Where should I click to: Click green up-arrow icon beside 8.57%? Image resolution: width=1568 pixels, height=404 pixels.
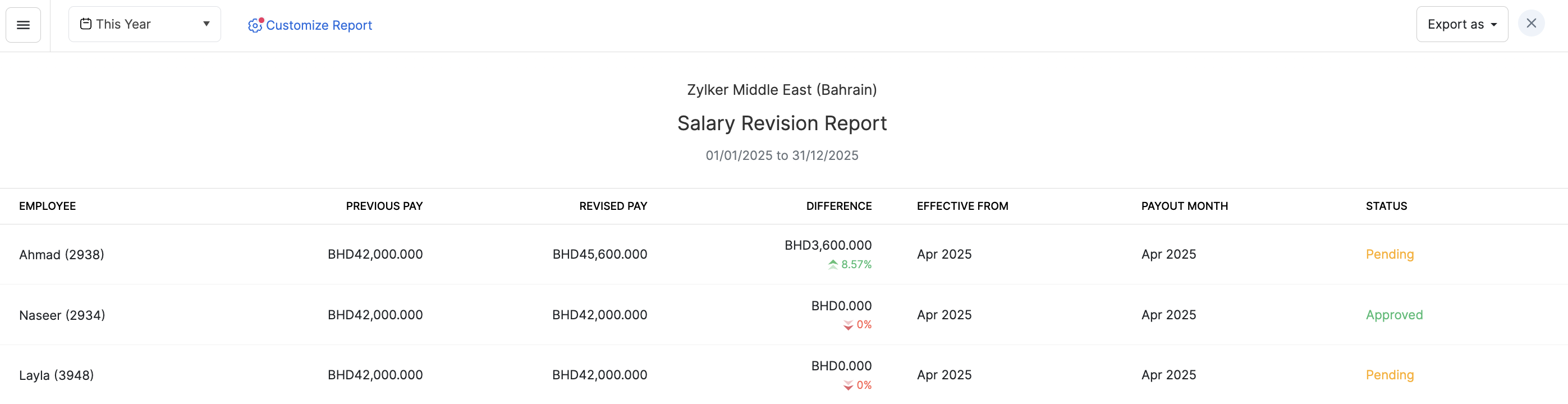pyautogui.click(x=833, y=265)
